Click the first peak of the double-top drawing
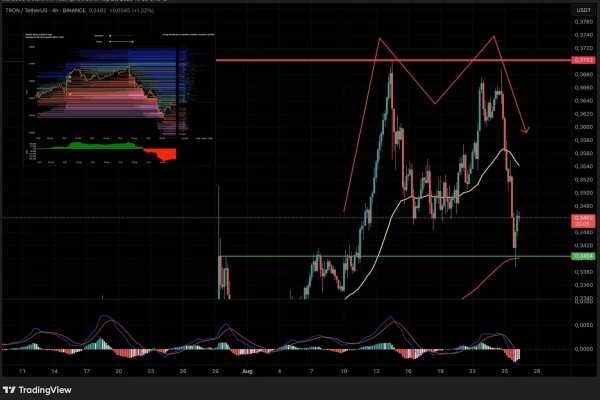Viewport: 600px width, 400px height. (x=380, y=39)
